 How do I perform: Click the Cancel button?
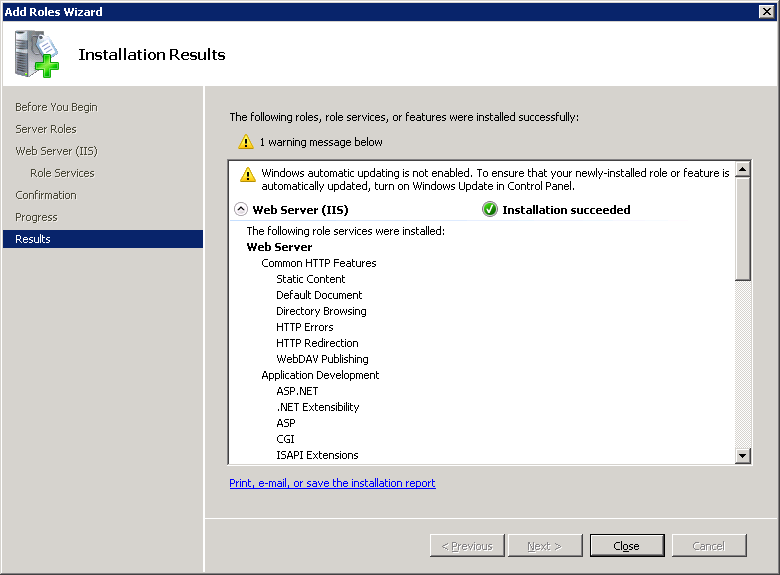coord(709,546)
